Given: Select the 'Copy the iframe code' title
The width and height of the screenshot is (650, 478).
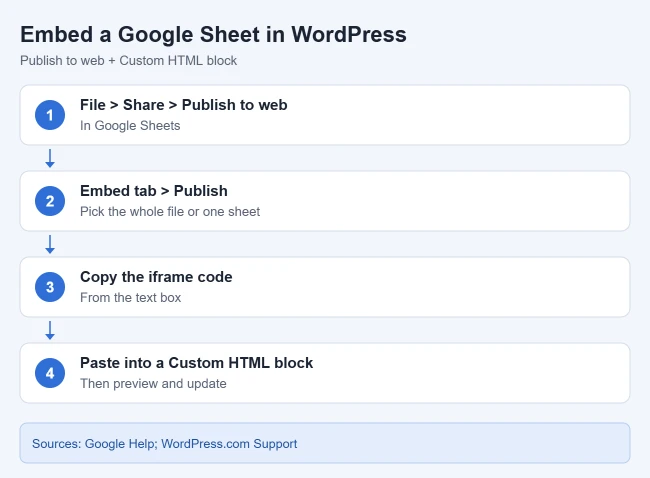Looking at the screenshot, I should pyautogui.click(x=156, y=277).
